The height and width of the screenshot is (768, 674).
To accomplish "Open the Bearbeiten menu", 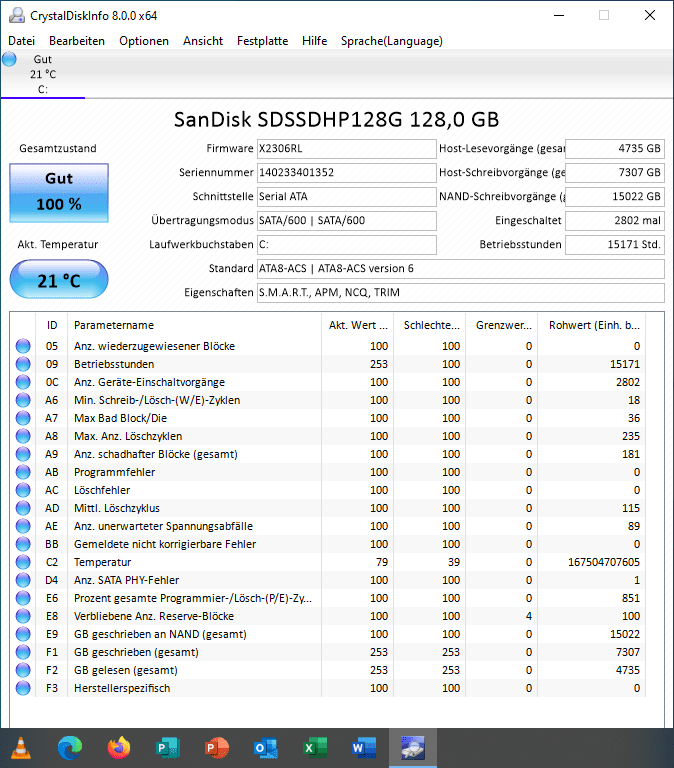I will (x=77, y=41).
